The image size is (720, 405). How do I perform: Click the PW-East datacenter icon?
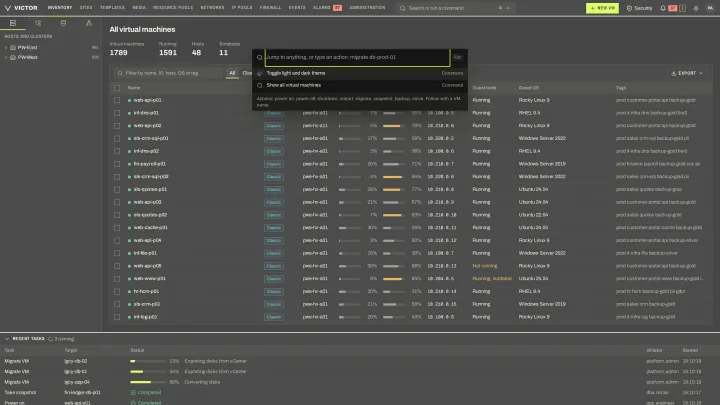click(13, 47)
